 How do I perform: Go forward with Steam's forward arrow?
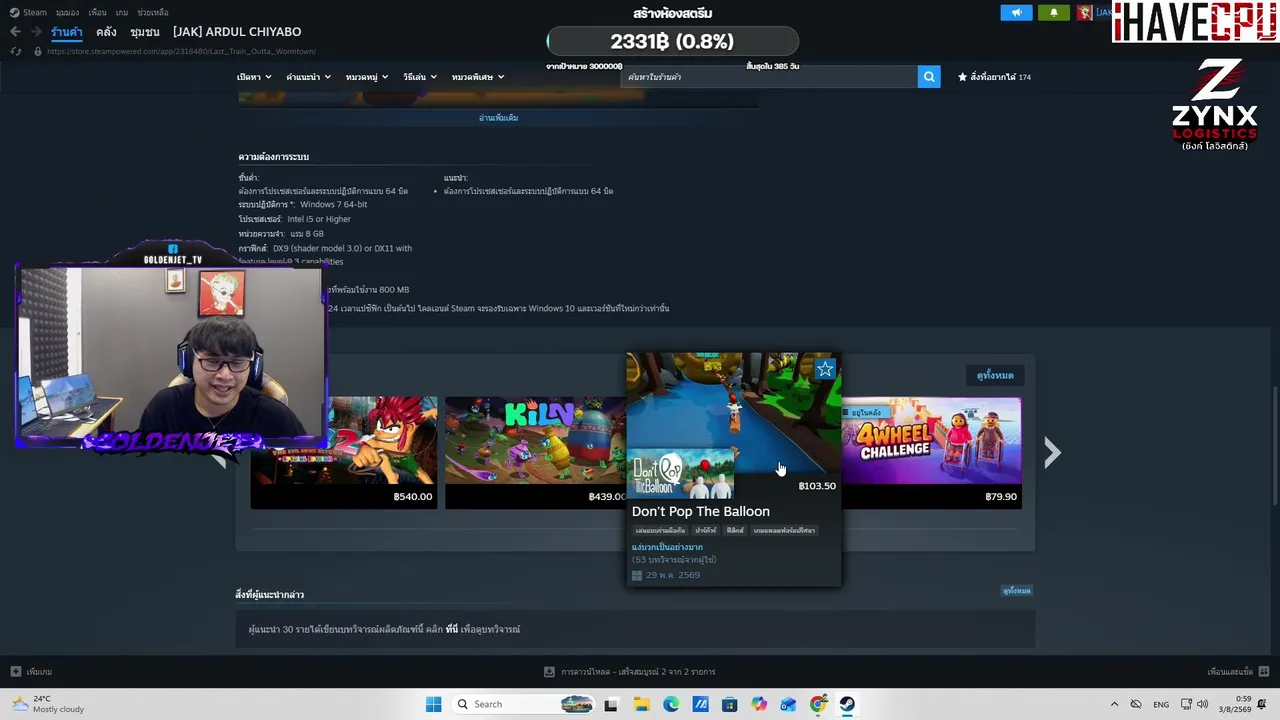35,32
